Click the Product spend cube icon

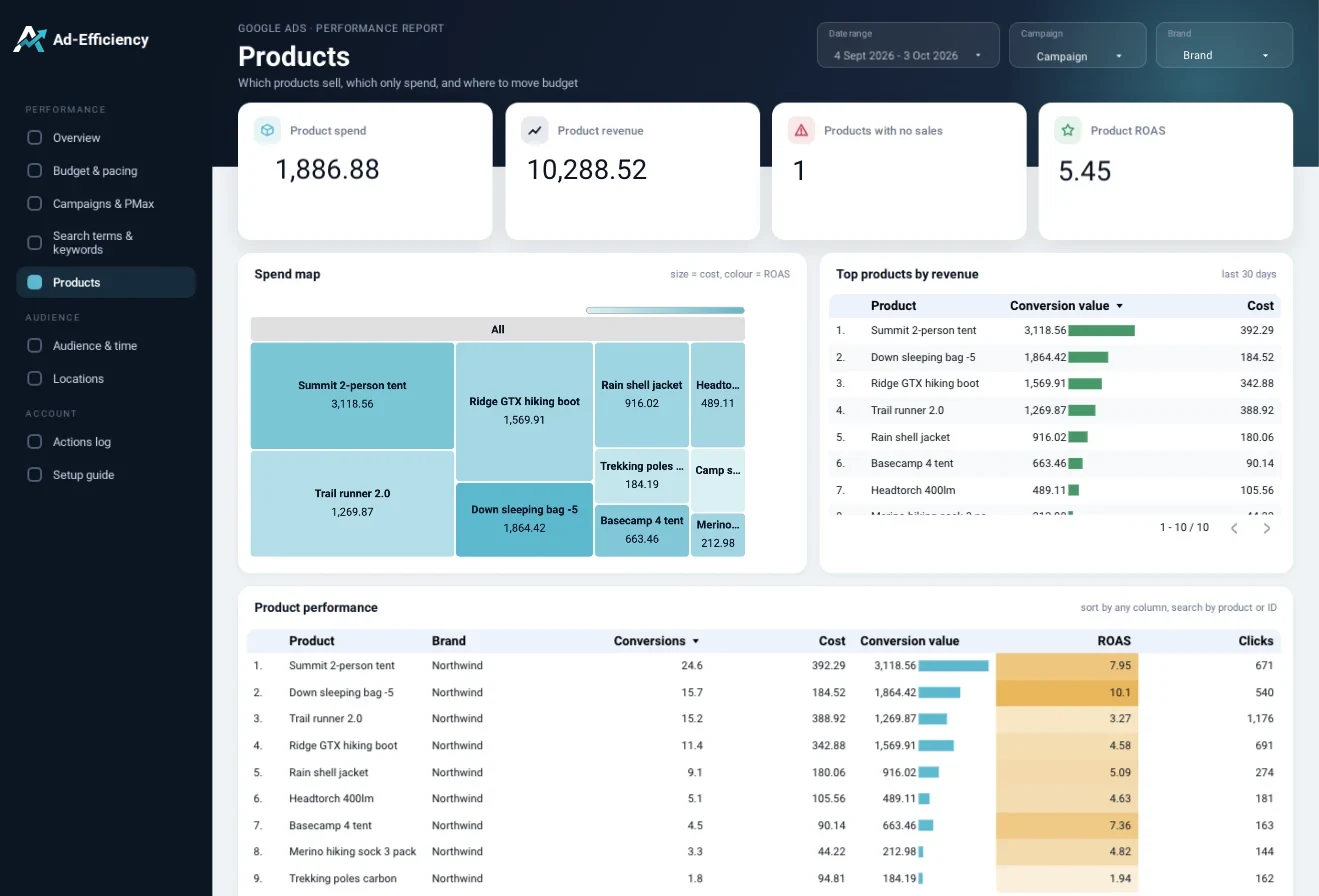pos(267,130)
